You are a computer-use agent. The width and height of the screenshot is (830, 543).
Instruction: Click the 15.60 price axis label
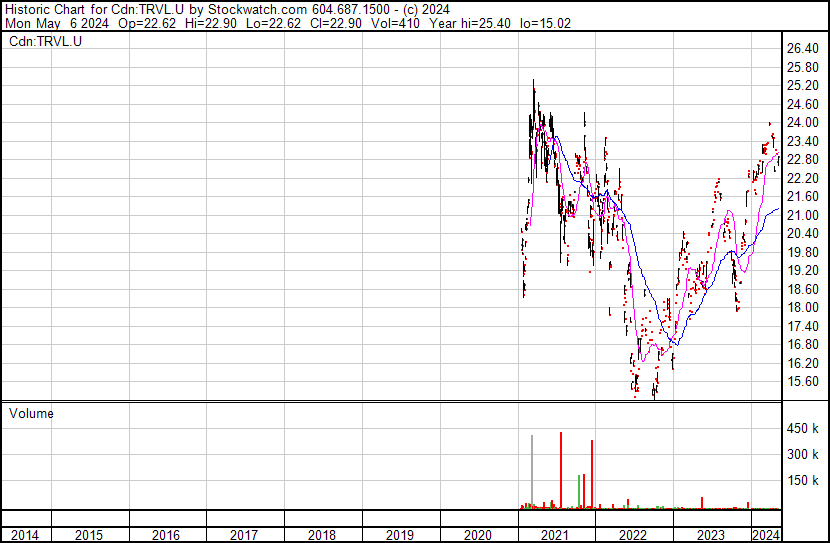pos(802,382)
